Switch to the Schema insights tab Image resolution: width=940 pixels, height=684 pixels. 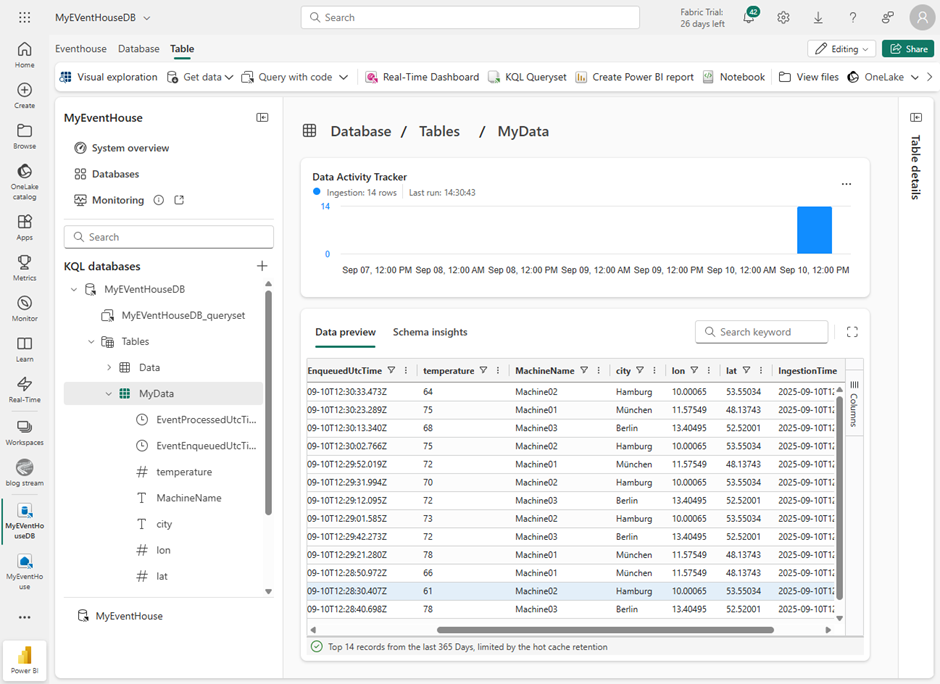pos(429,332)
